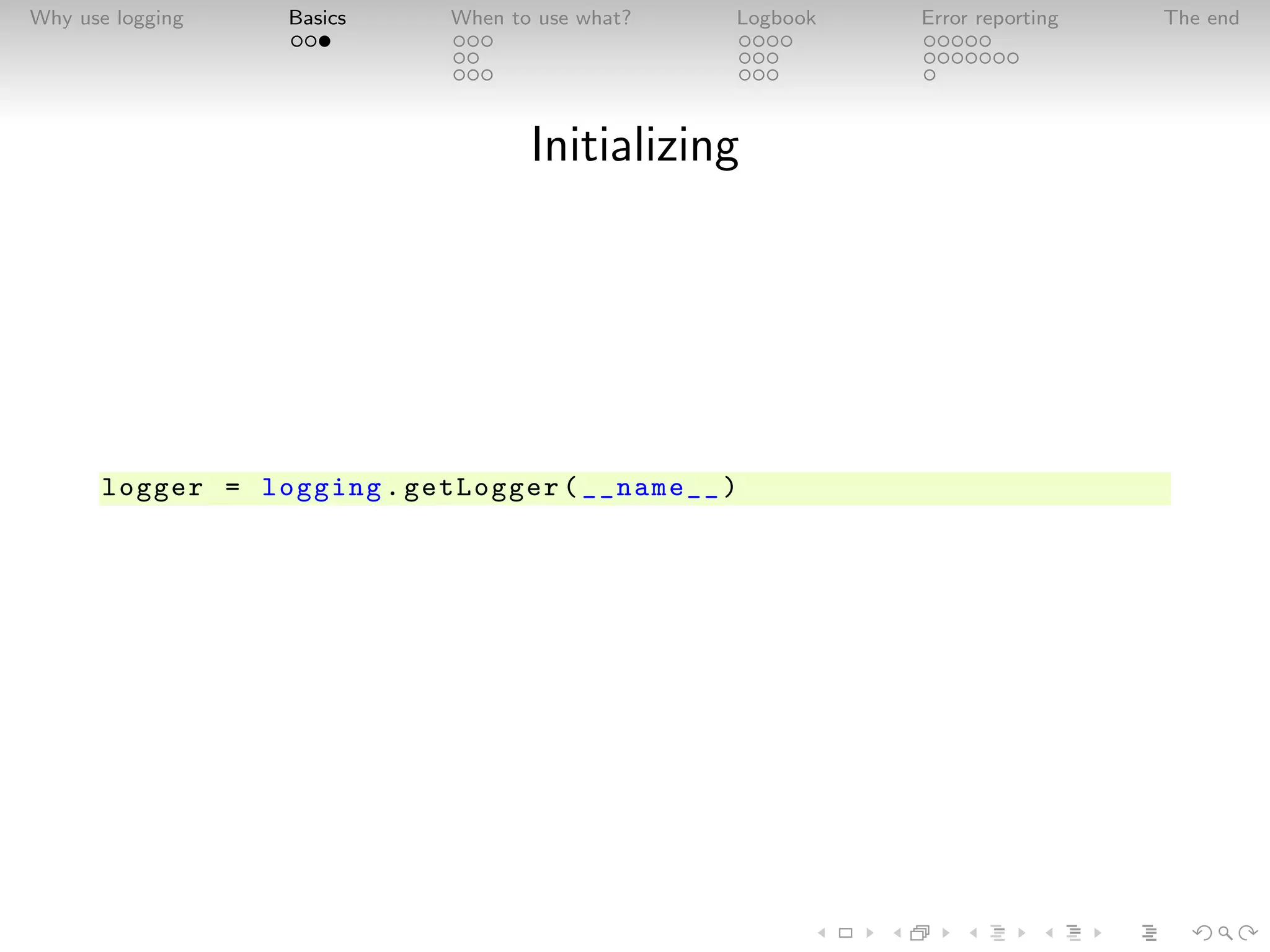Click the stacked frames navigation icon
This screenshot has width=1270, height=952.
tap(920, 933)
